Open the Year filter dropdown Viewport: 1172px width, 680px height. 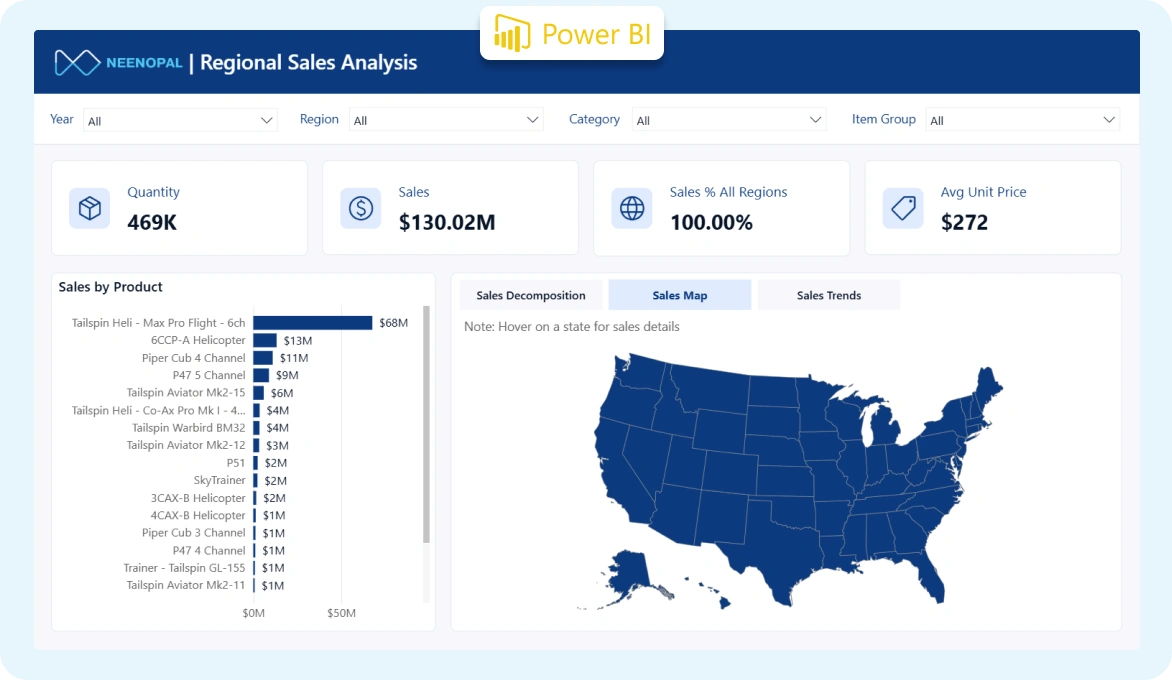[180, 120]
